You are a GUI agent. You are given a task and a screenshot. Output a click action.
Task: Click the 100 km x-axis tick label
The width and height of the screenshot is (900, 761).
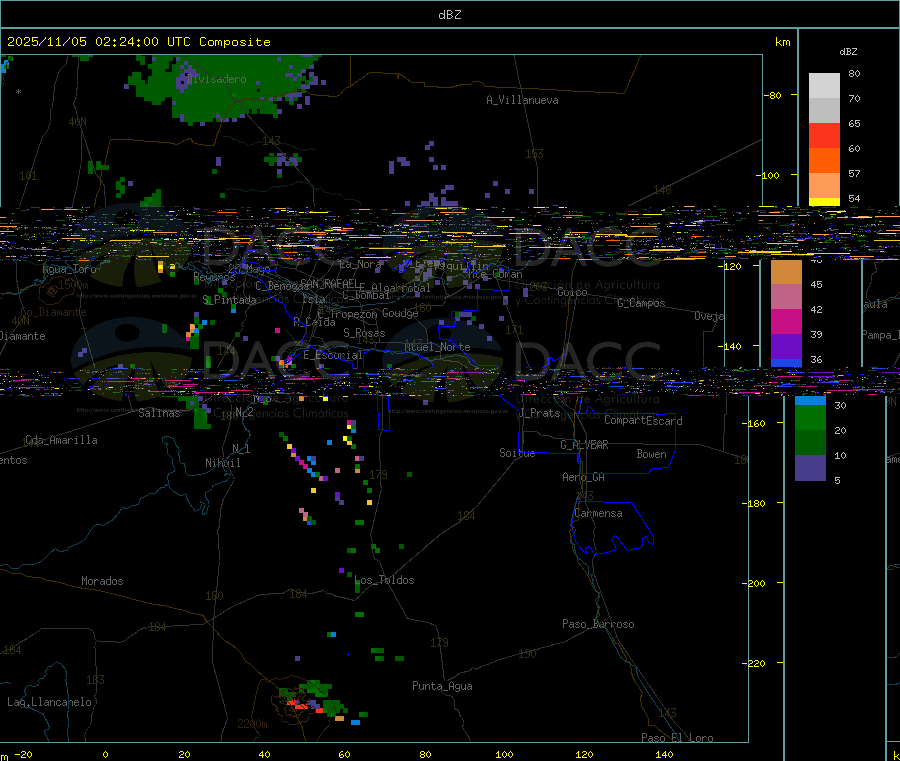(x=504, y=754)
